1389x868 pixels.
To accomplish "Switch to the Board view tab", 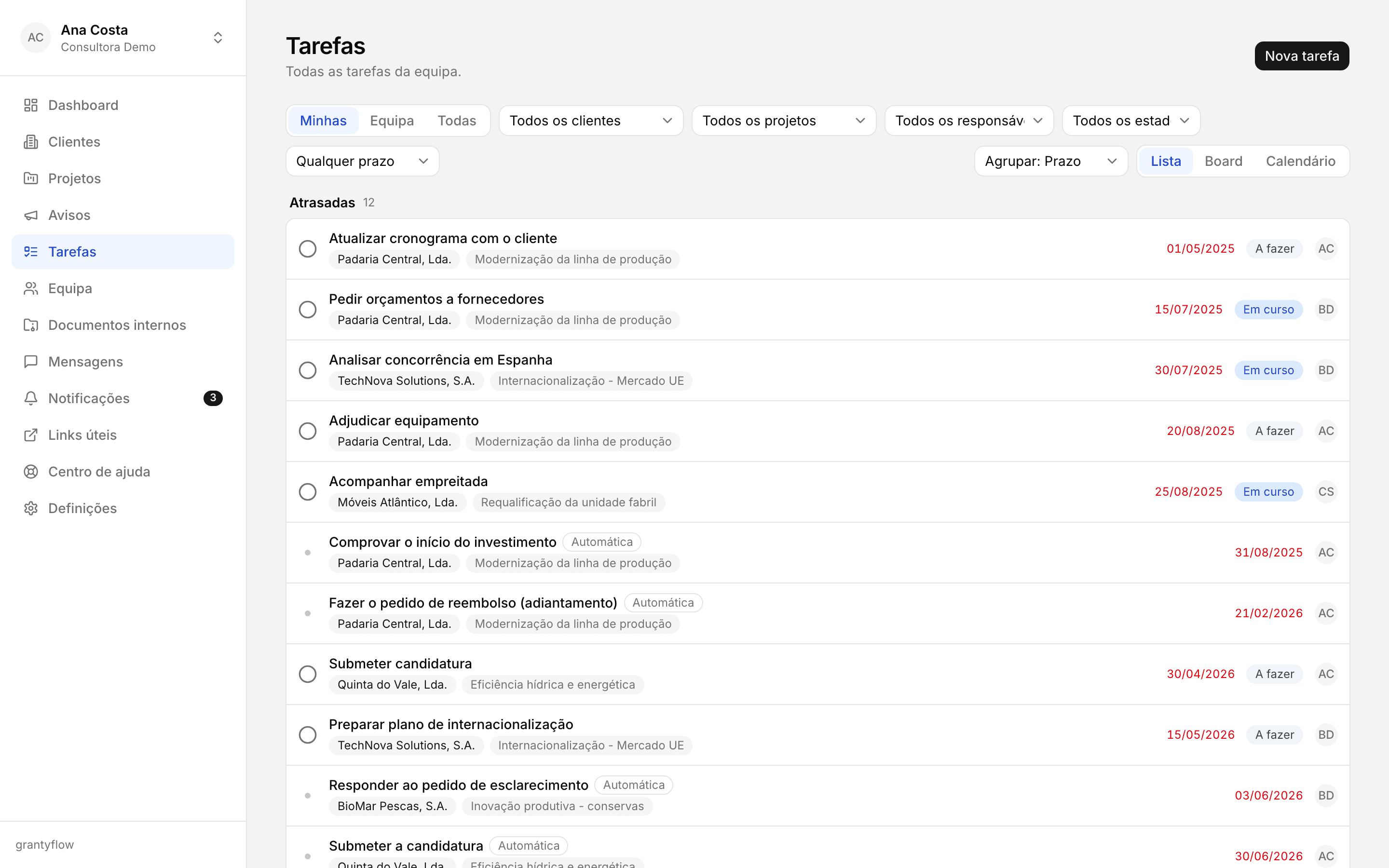I will pos(1223,162).
